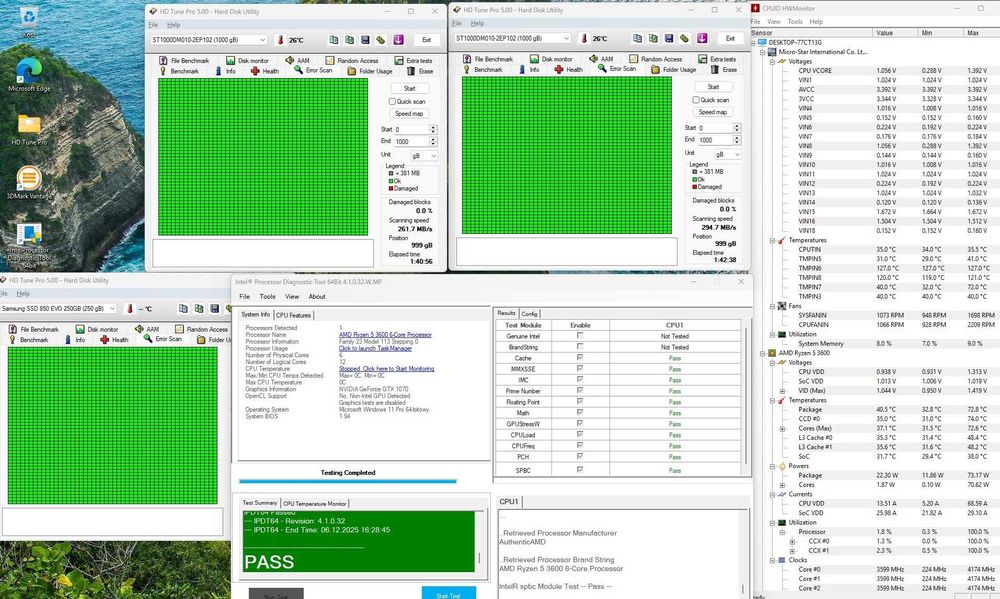The height and width of the screenshot is (599, 1000).
Task: Toggle Genuine Intel test enable checkbox
Action: point(580,336)
